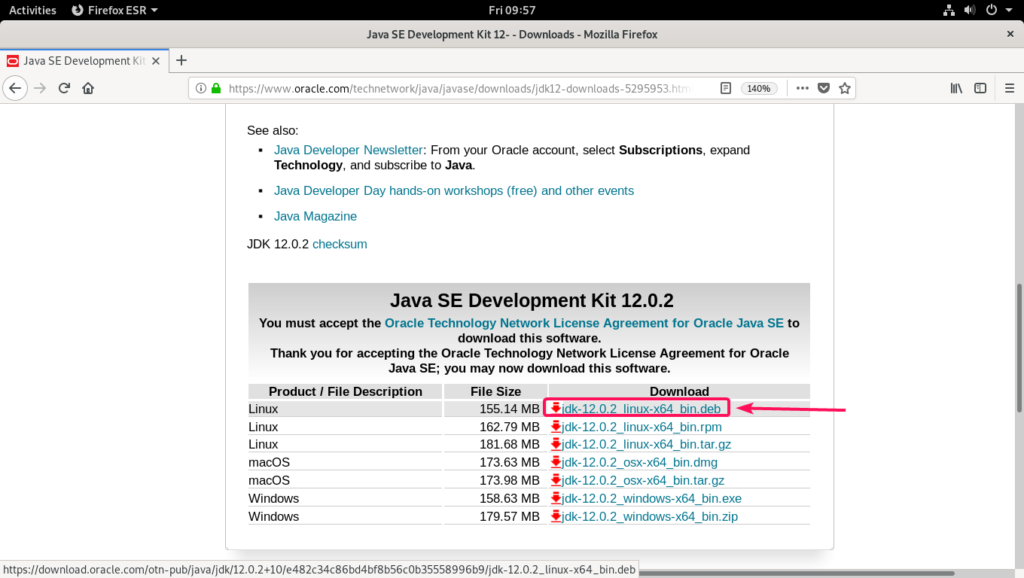Go to the Firefox home page
Viewport: 1024px width, 578px height.
click(88, 88)
